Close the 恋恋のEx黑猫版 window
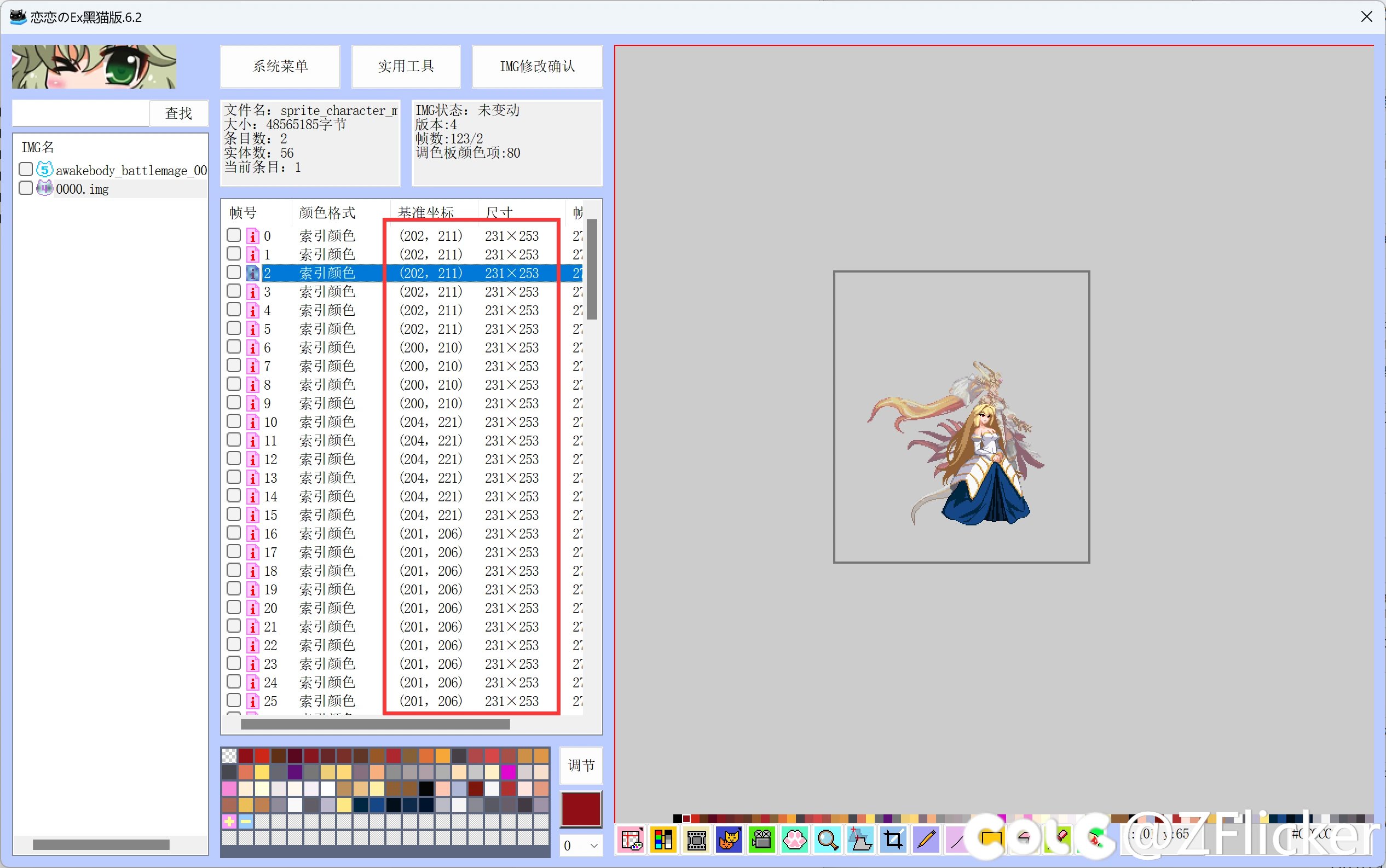The width and height of the screenshot is (1386, 868). click(x=1366, y=16)
